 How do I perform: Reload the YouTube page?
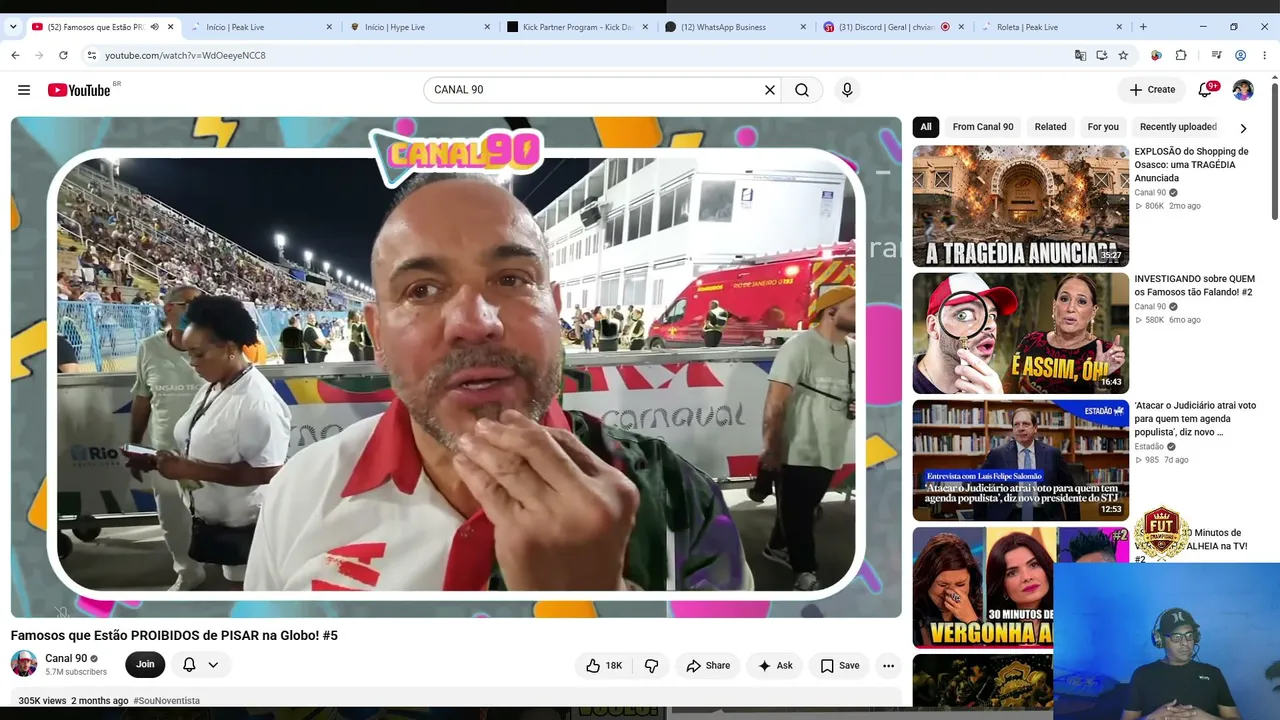pos(63,55)
